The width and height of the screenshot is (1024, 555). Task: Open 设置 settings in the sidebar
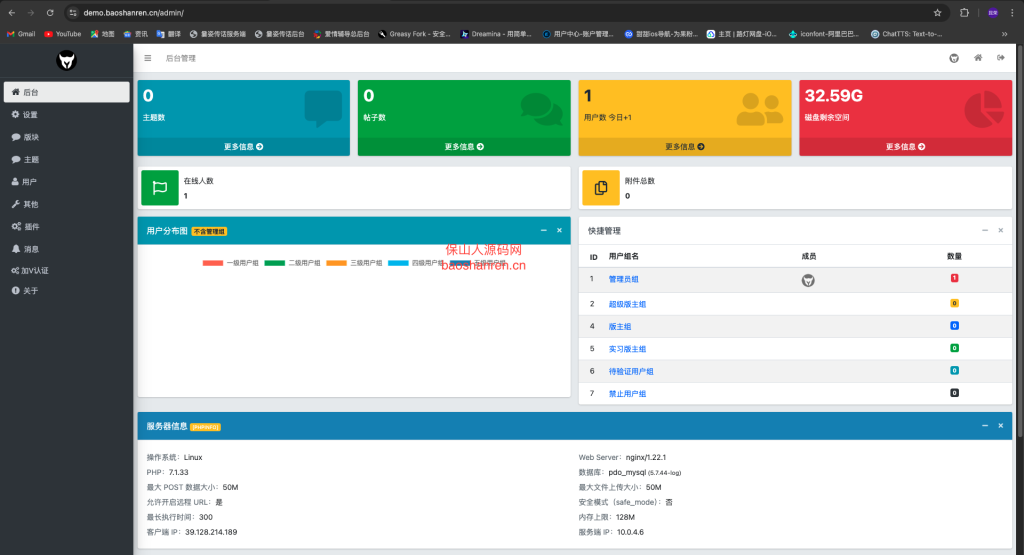67,114
